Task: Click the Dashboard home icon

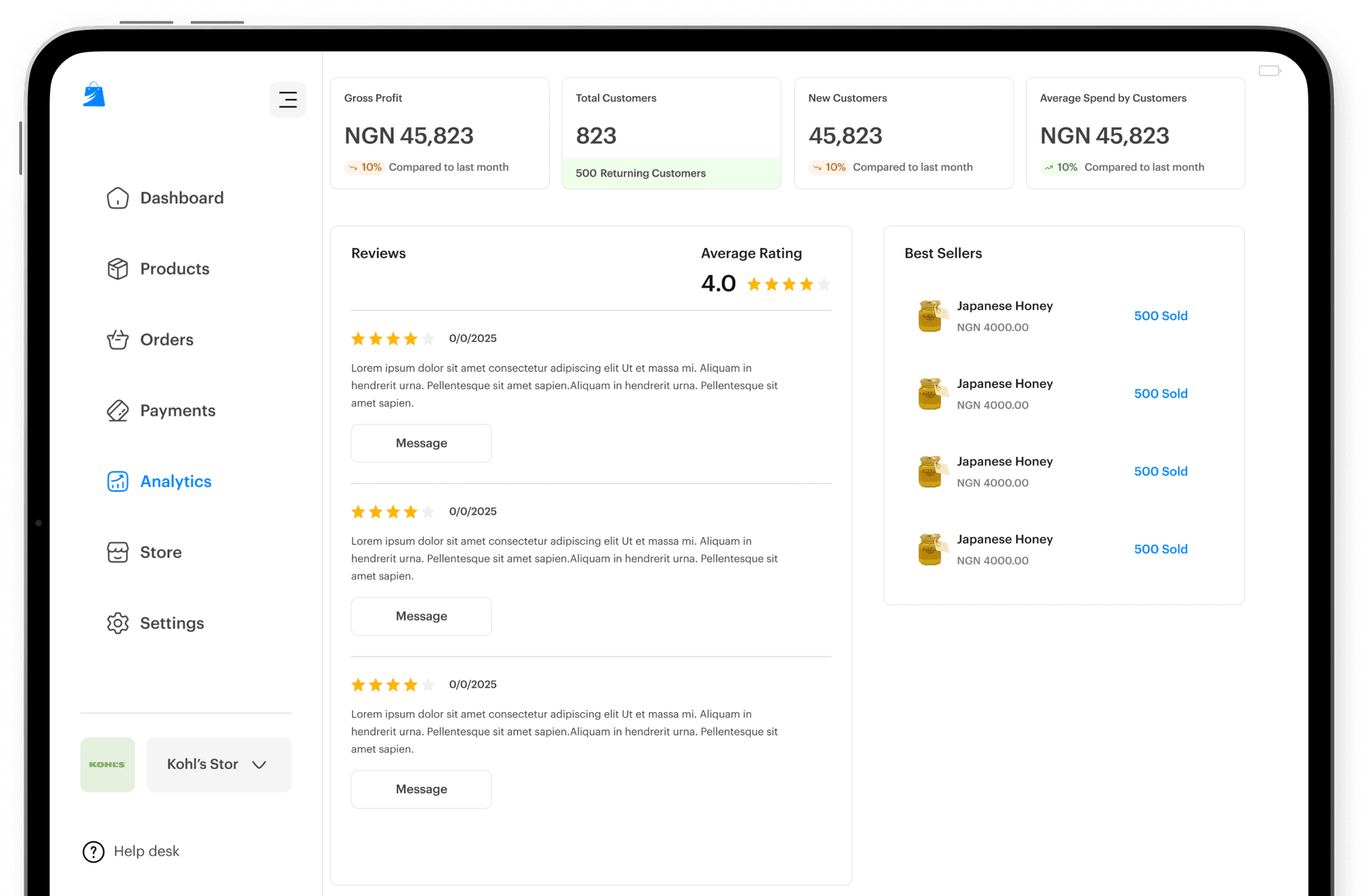Action: pos(118,198)
